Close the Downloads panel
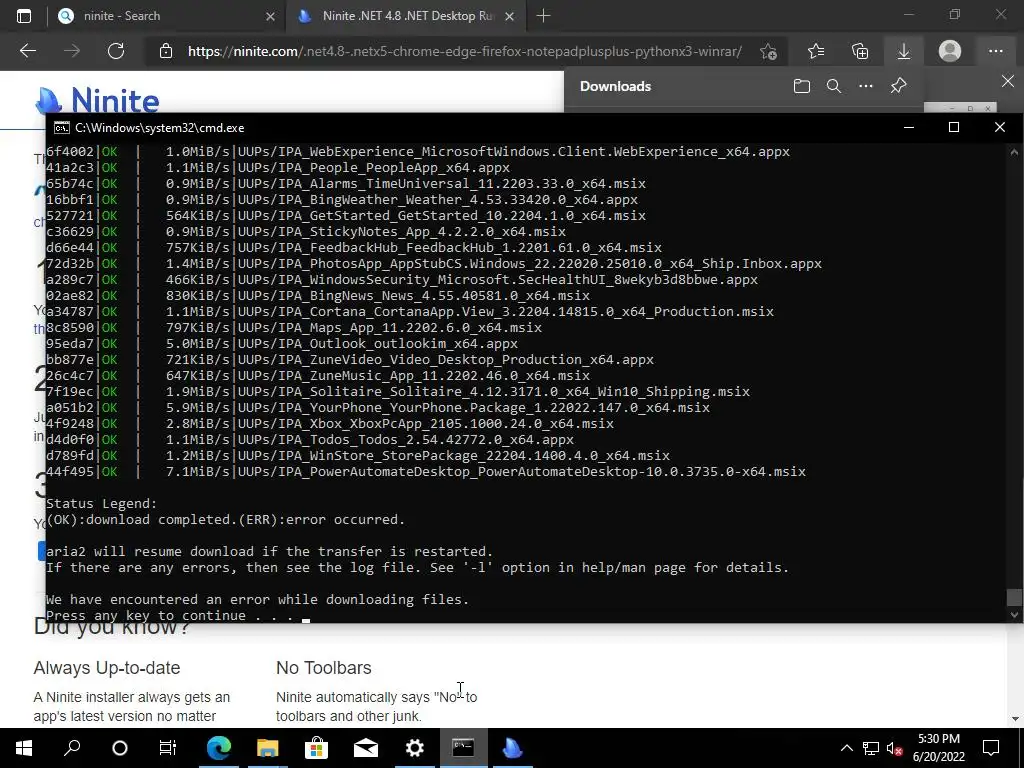The height and width of the screenshot is (768, 1024). [x=1008, y=82]
